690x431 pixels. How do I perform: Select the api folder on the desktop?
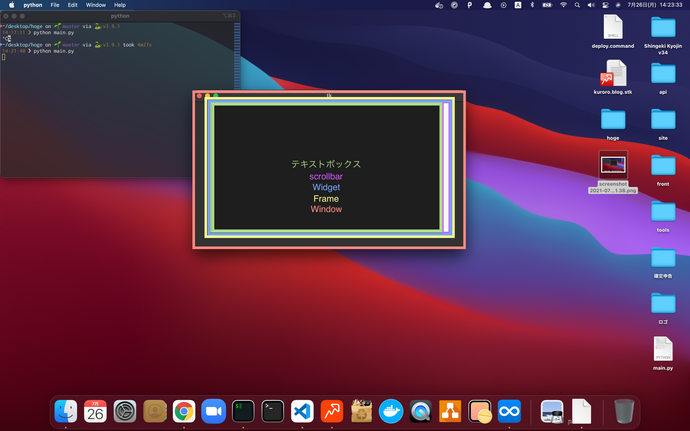pyautogui.click(x=663, y=74)
